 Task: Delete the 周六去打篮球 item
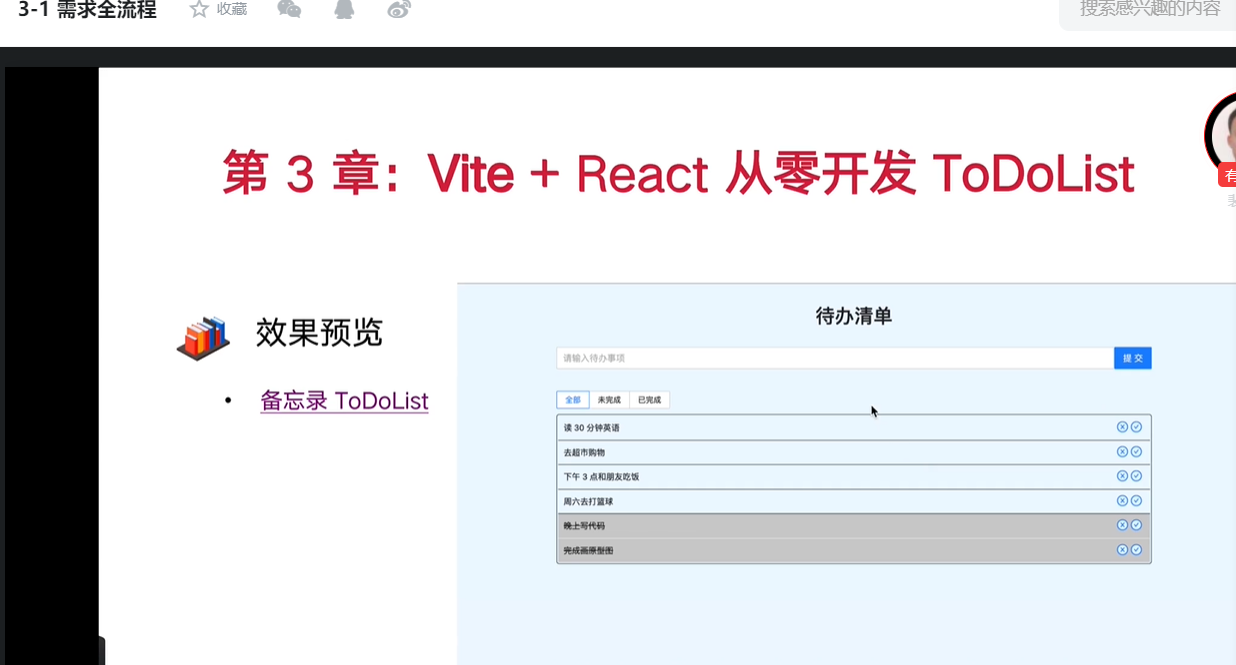(x=1122, y=501)
